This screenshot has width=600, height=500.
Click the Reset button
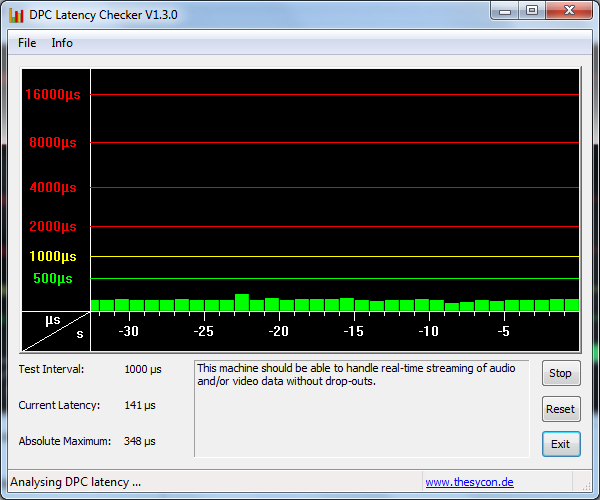tap(561, 409)
